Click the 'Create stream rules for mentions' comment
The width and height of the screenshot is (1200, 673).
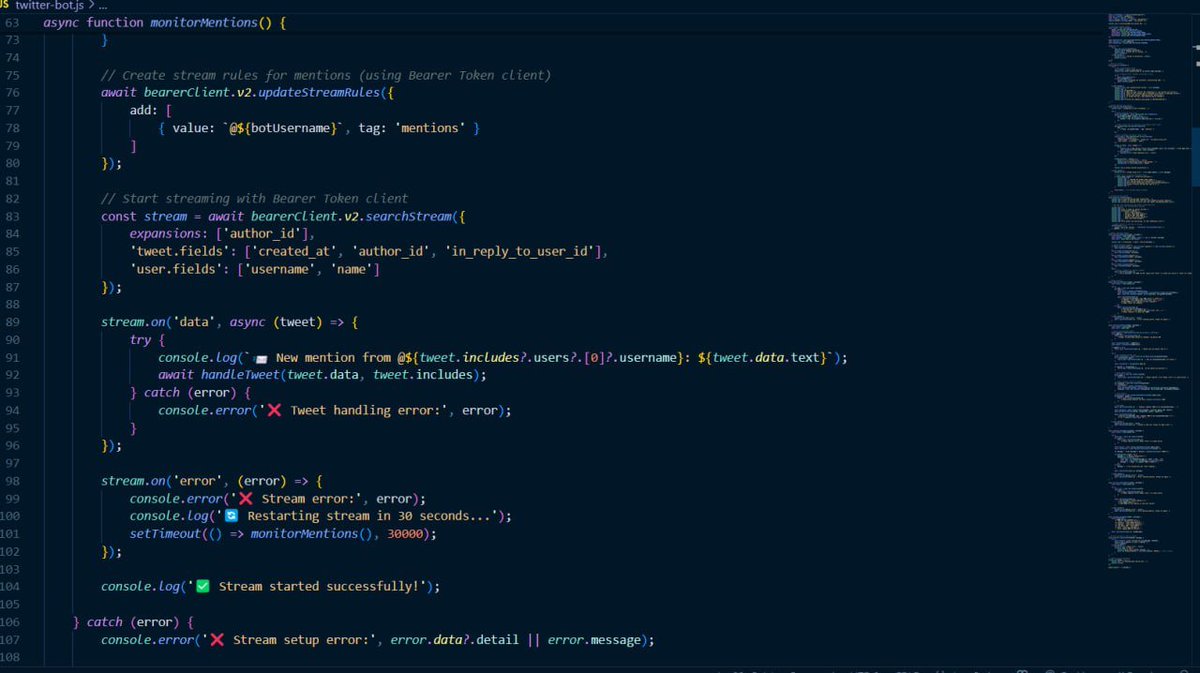326,75
